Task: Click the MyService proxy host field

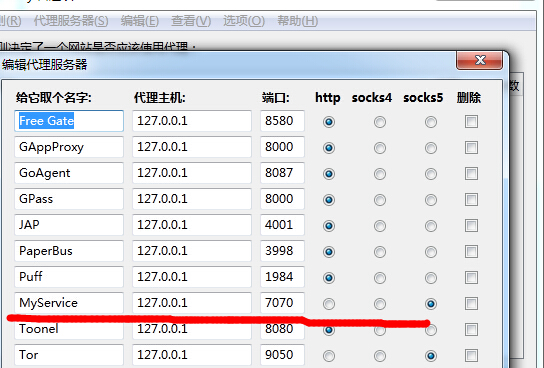Action: [192, 303]
